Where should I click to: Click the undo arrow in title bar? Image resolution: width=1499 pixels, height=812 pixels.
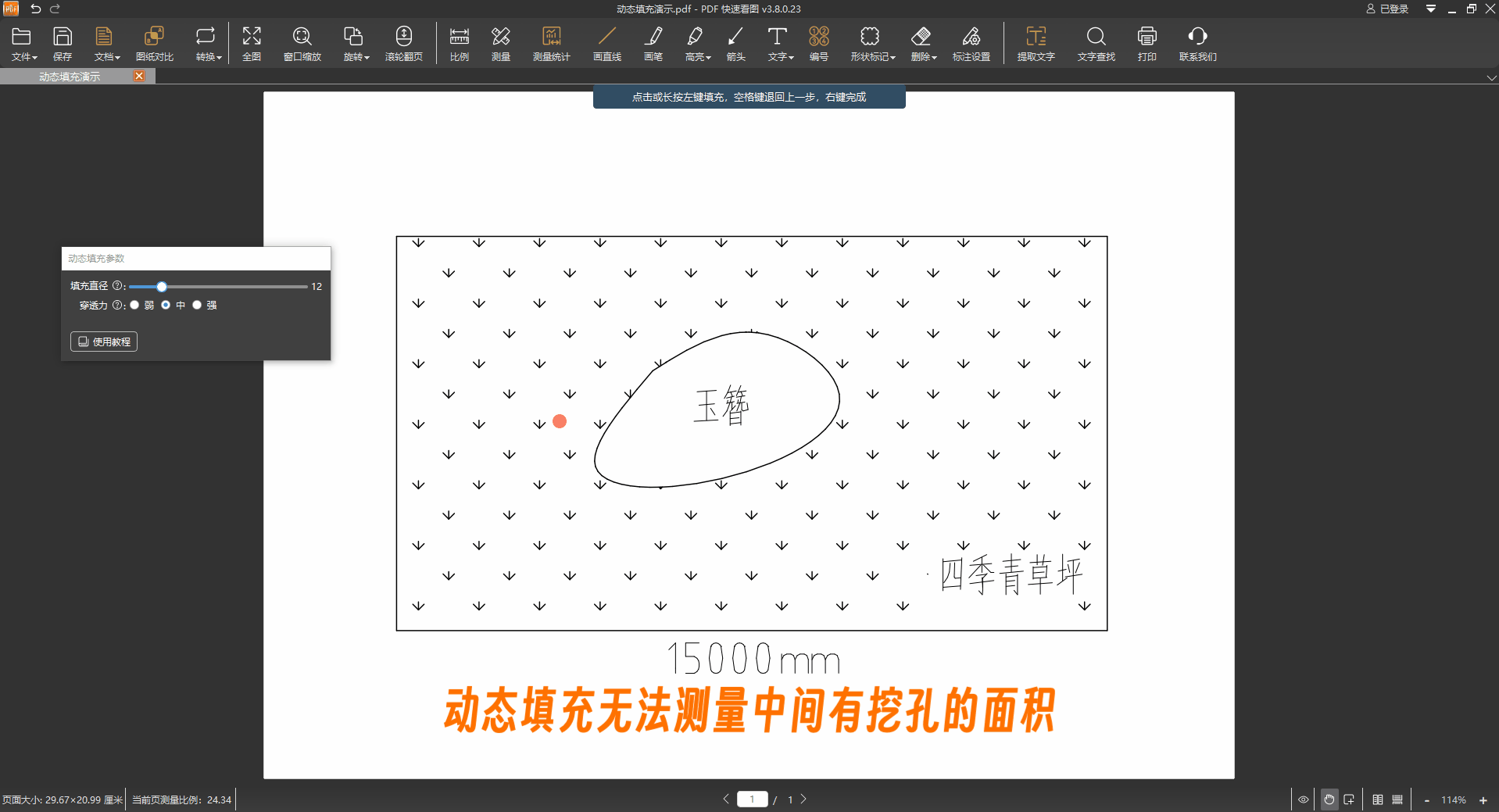click(x=36, y=9)
